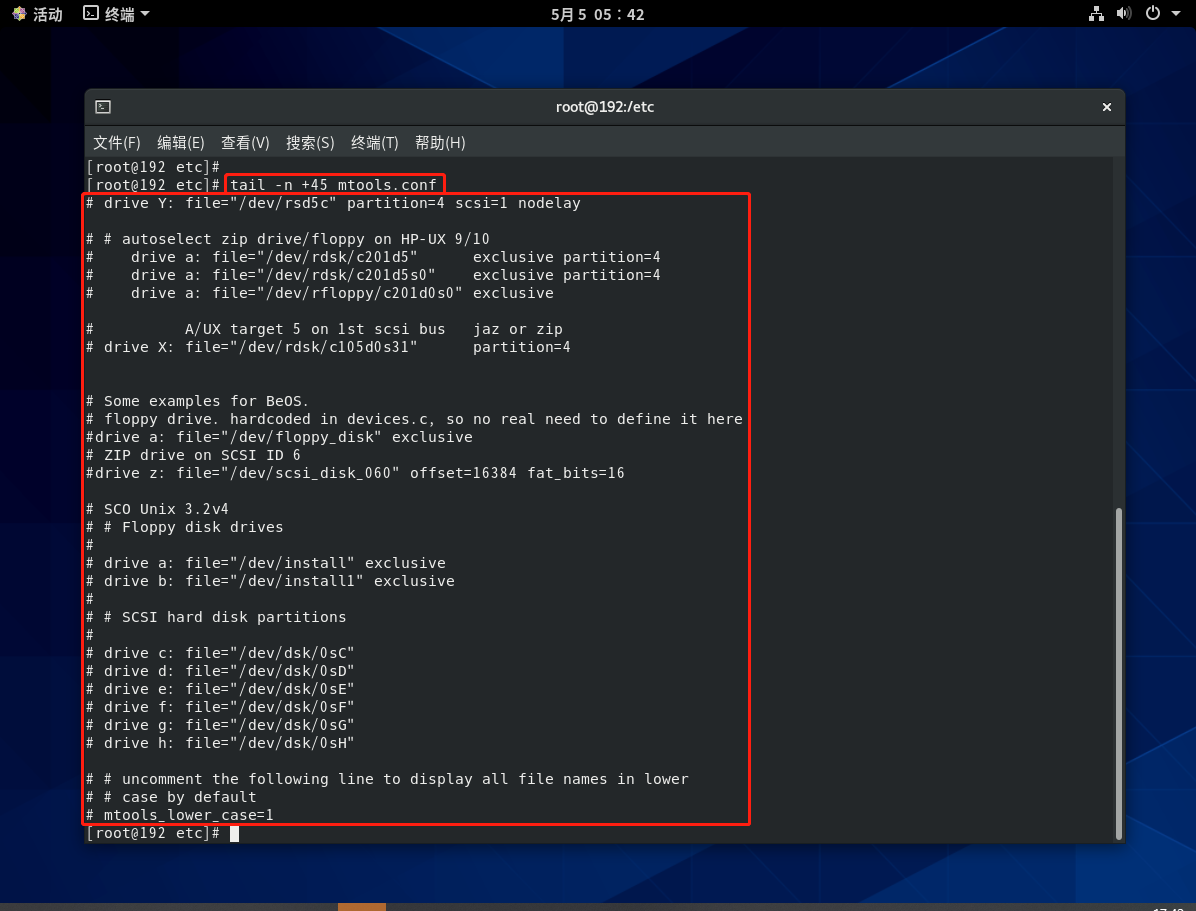Click the power icon in top bar
Viewport: 1196px width, 911px height.
(1152, 14)
